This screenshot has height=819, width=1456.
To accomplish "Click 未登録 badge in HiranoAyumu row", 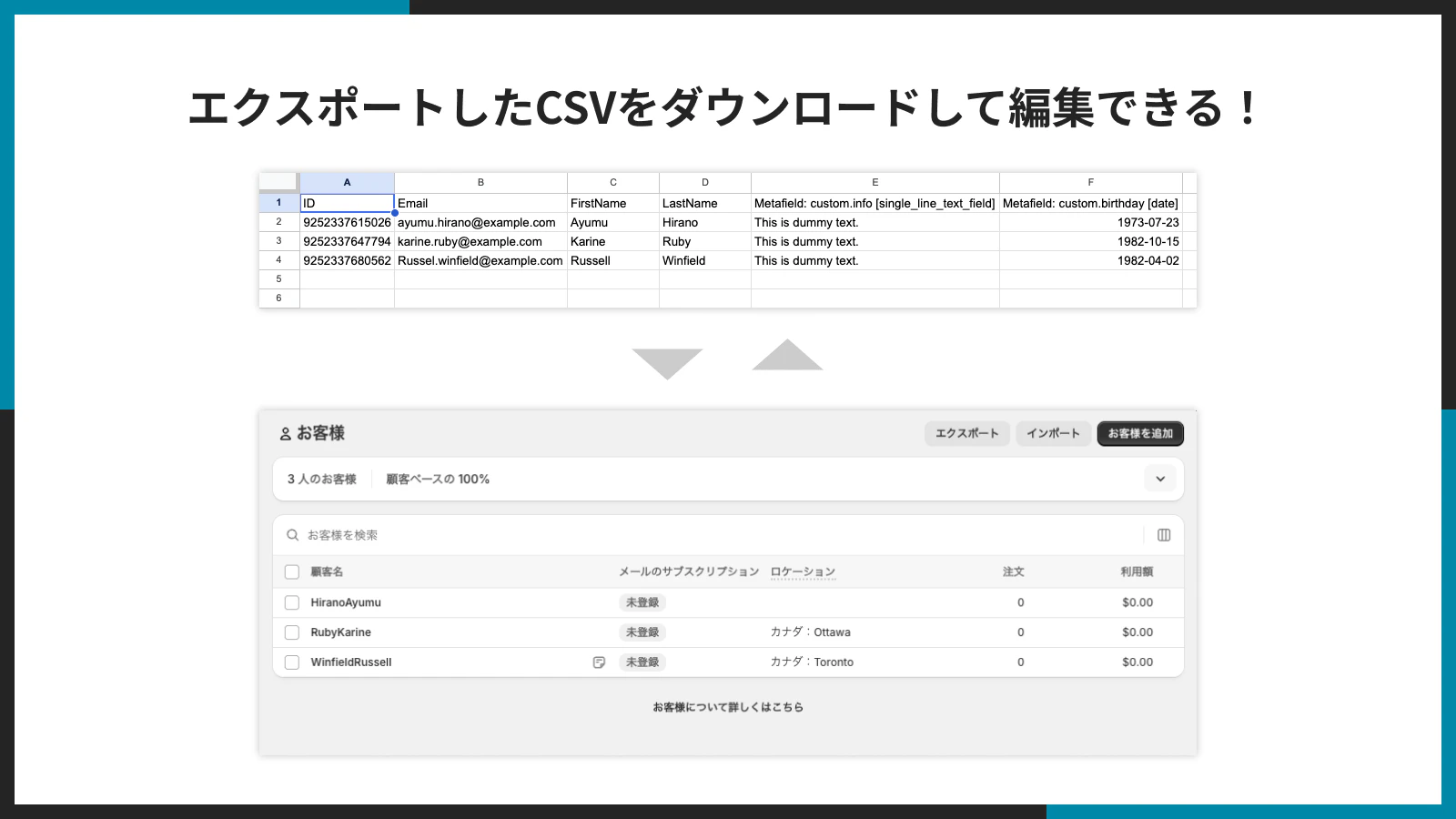I will (642, 602).
